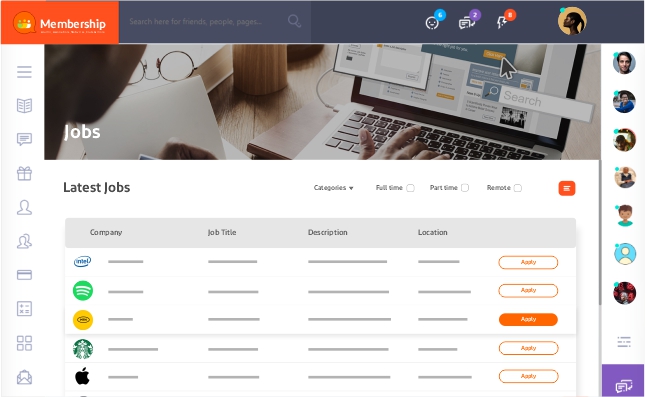Open the smiley face notifications icon
Viewport: 645px width, 397px height.
432,23
